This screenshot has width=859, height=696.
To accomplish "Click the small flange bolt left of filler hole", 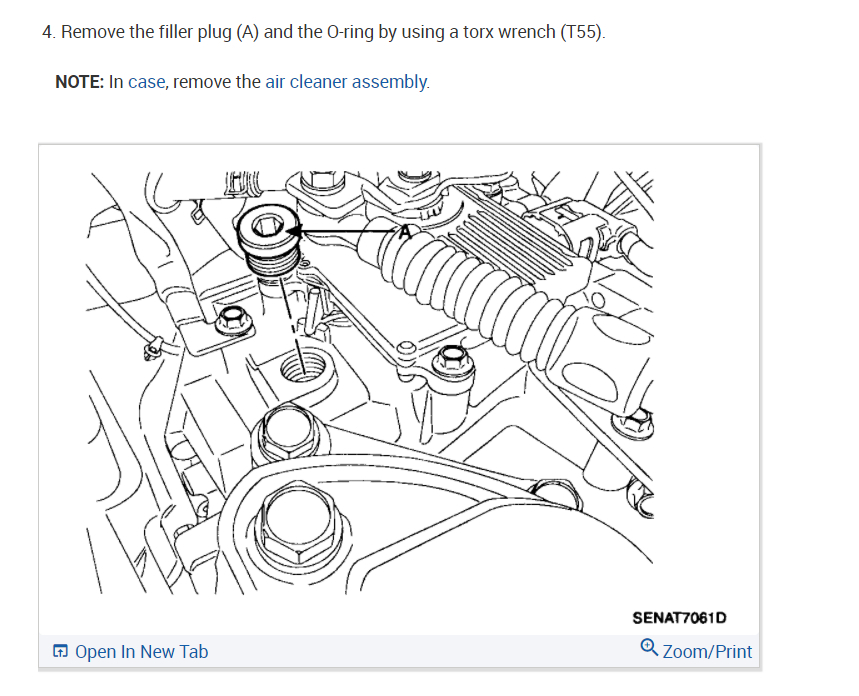I will pyautogui.click(x=230, y=320).
